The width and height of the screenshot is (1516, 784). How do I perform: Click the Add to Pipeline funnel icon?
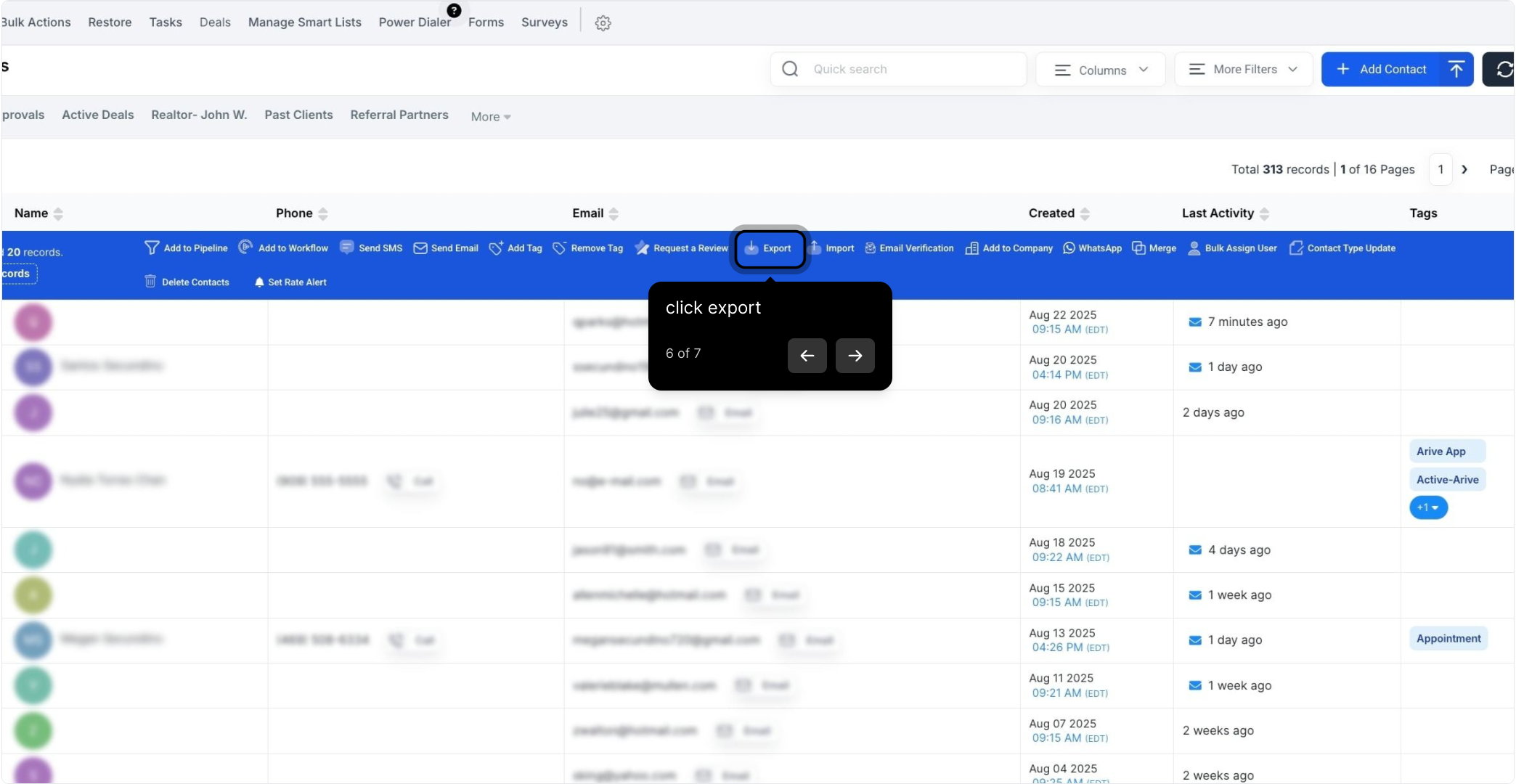click(151, 248)
